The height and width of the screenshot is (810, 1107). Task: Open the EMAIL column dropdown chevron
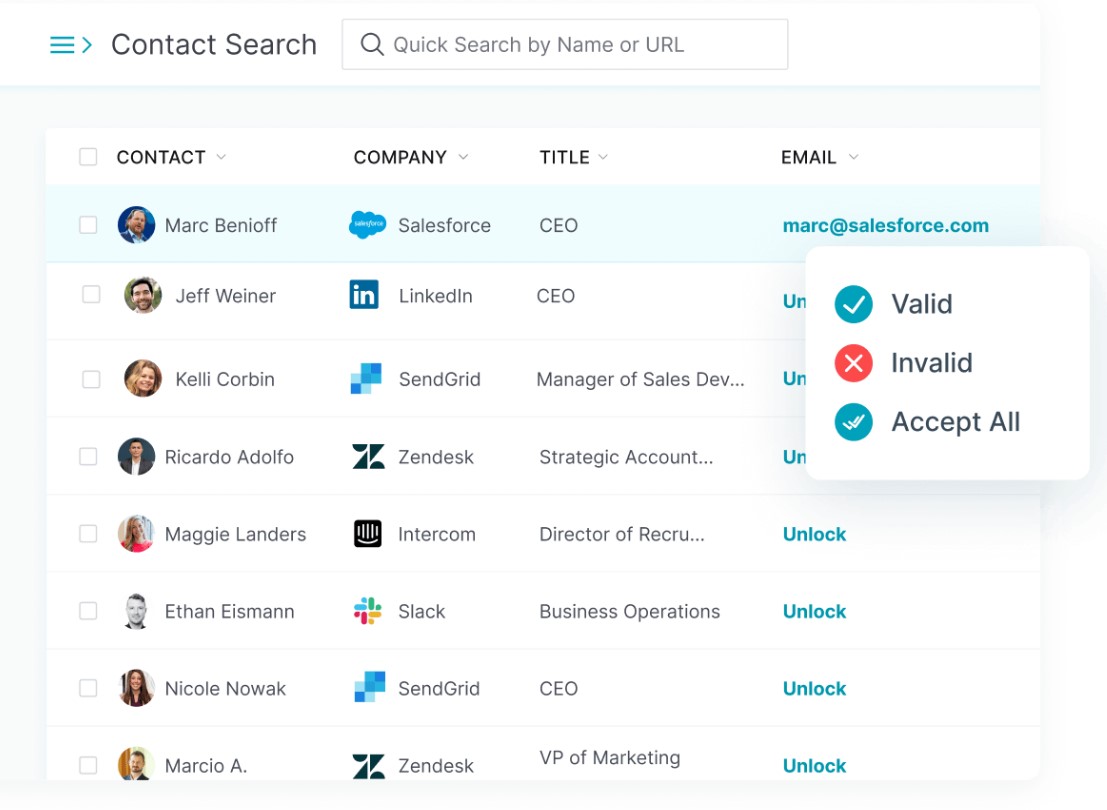coord(854,157)
